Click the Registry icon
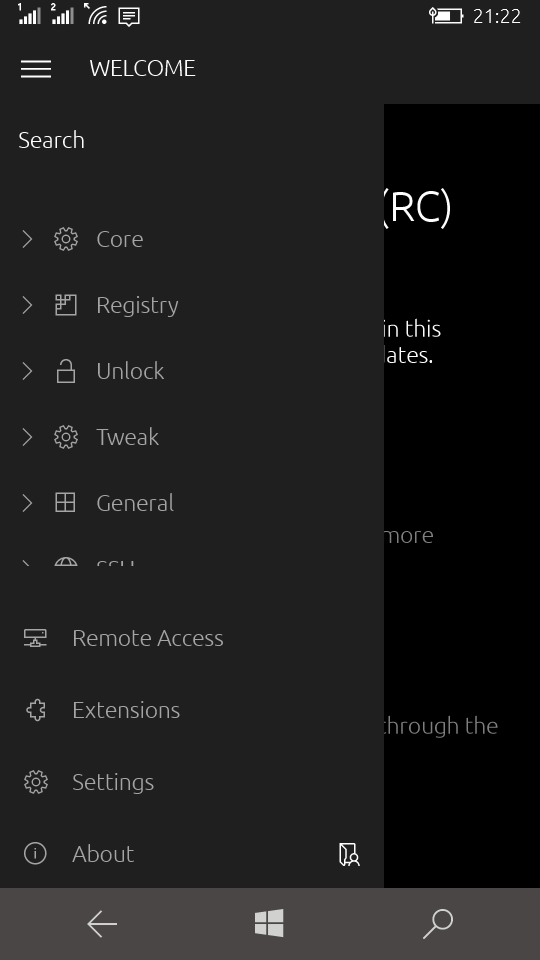 point(66,305)
